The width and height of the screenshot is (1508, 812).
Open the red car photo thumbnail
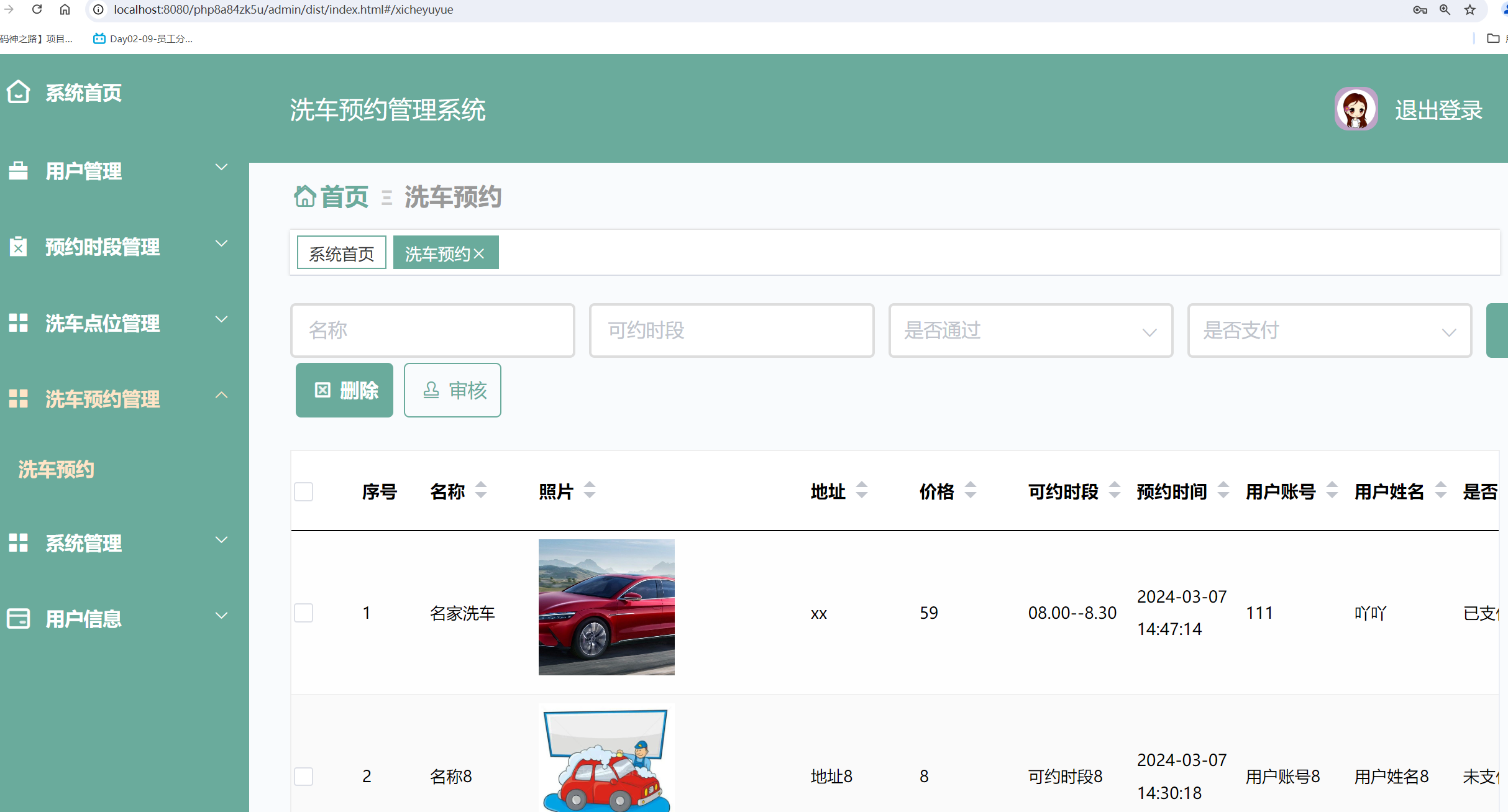(606, 607)
